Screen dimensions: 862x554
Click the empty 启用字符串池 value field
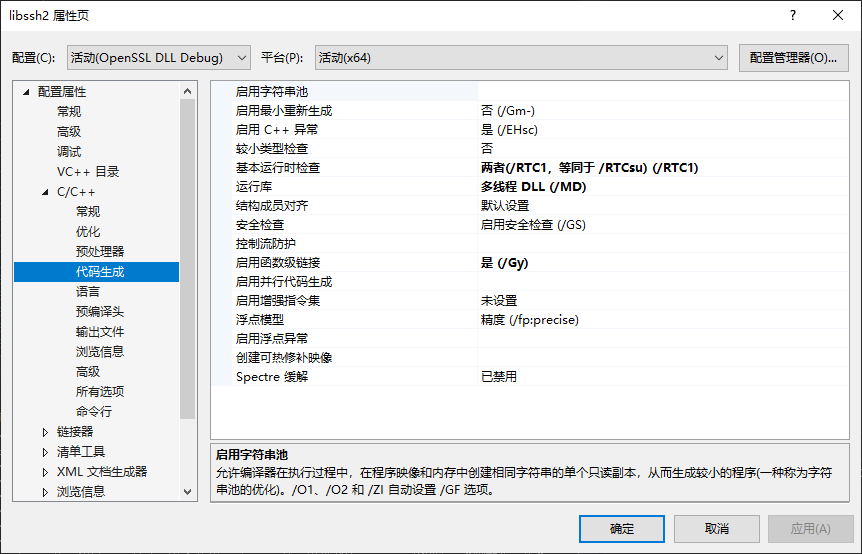(x=663, y=92)
